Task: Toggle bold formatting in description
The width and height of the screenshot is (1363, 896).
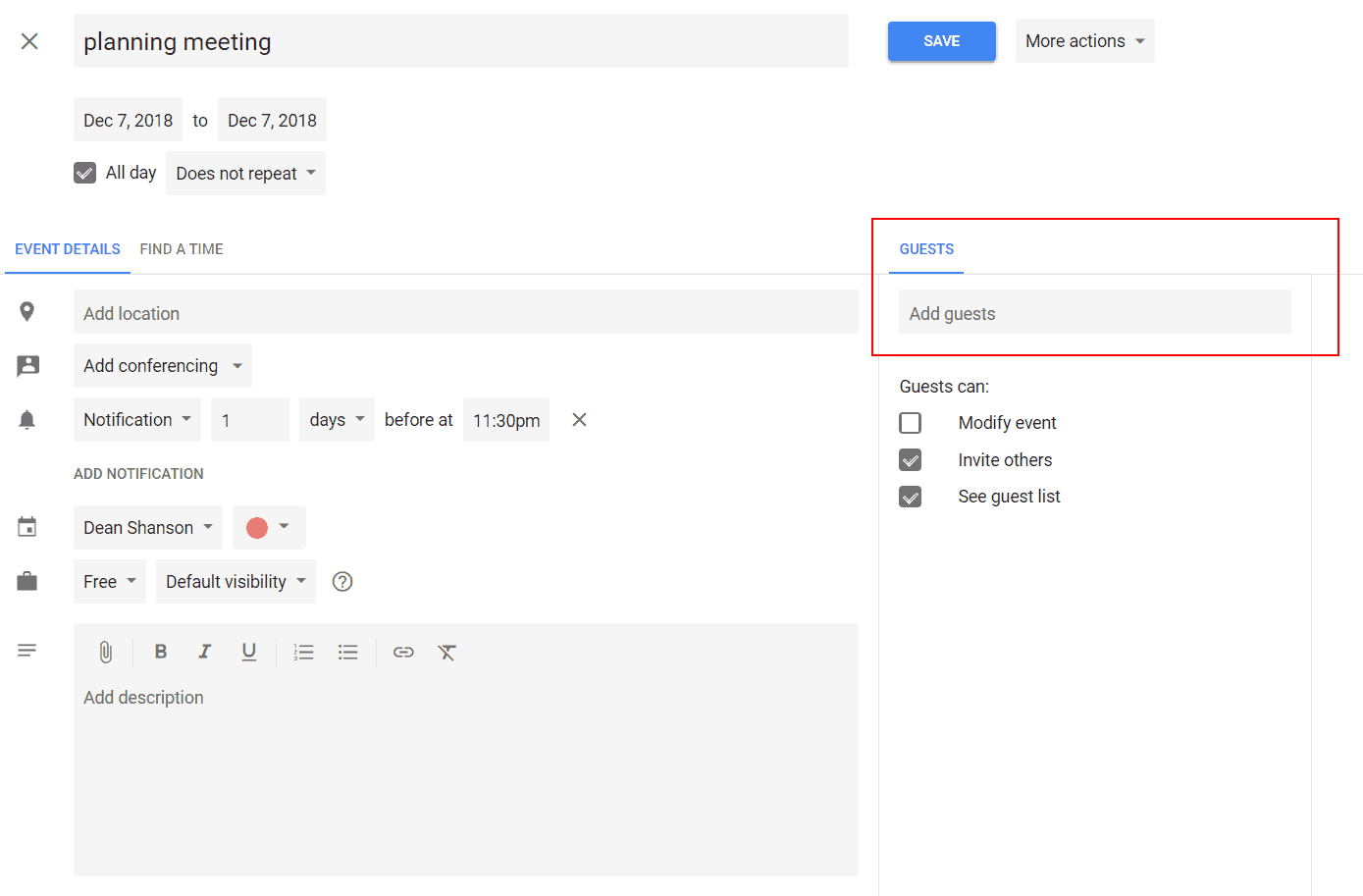Action: 161,652
